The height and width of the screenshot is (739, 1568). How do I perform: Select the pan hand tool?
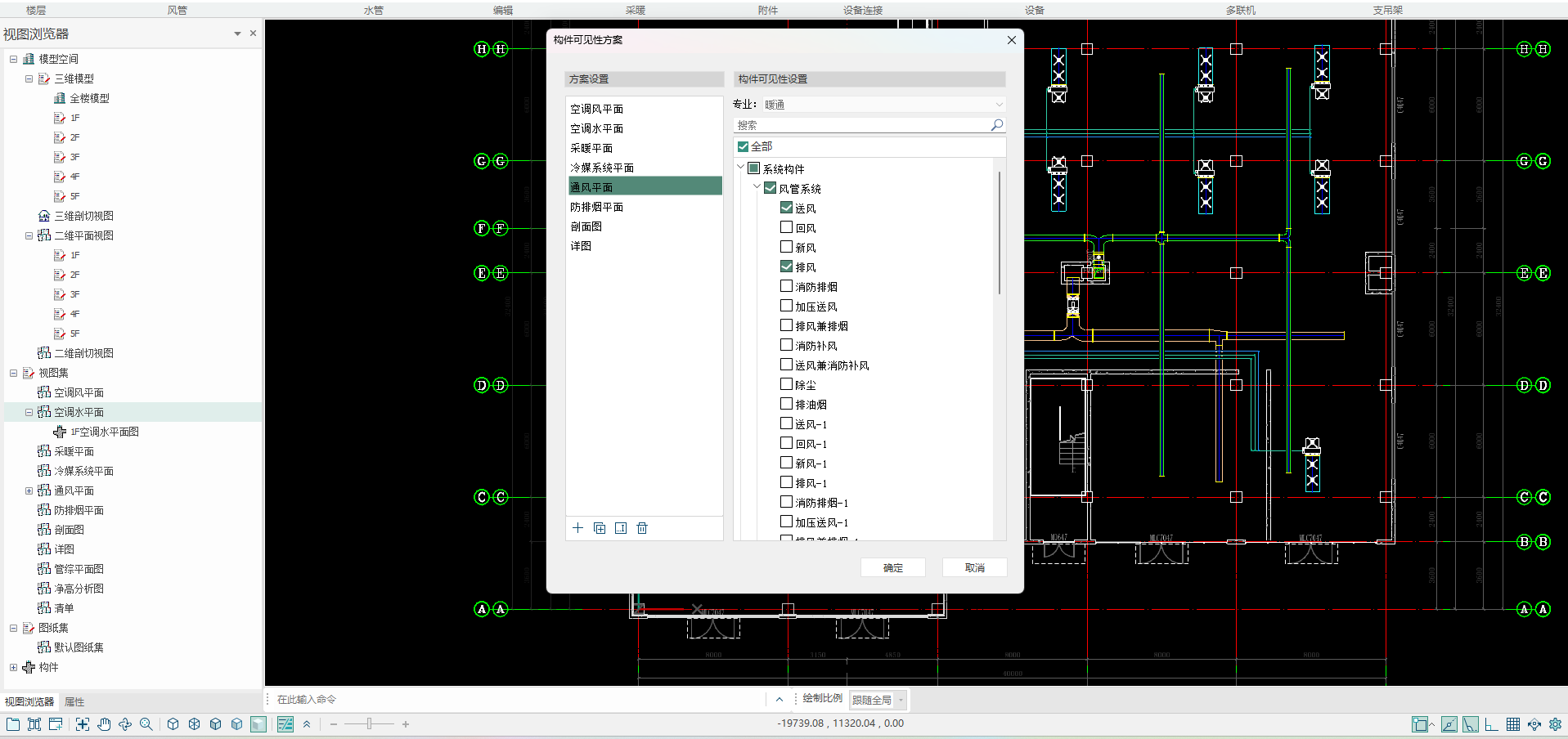104,724
